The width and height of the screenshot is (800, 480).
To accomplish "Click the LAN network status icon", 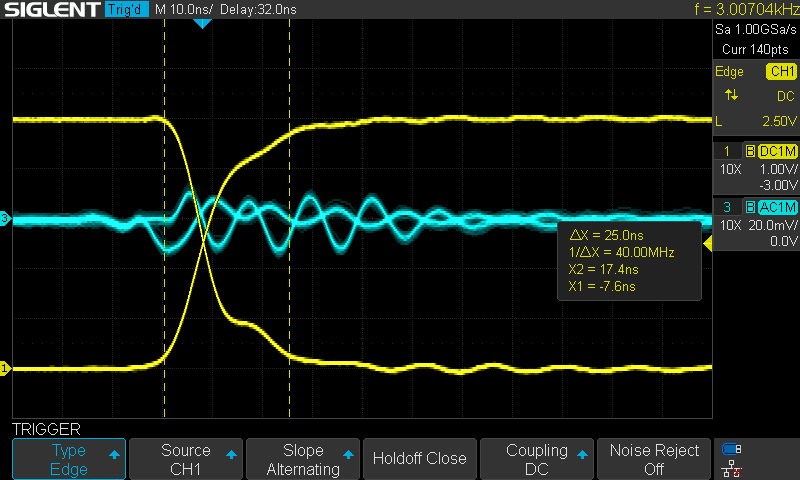I will (x=732, y=468).
